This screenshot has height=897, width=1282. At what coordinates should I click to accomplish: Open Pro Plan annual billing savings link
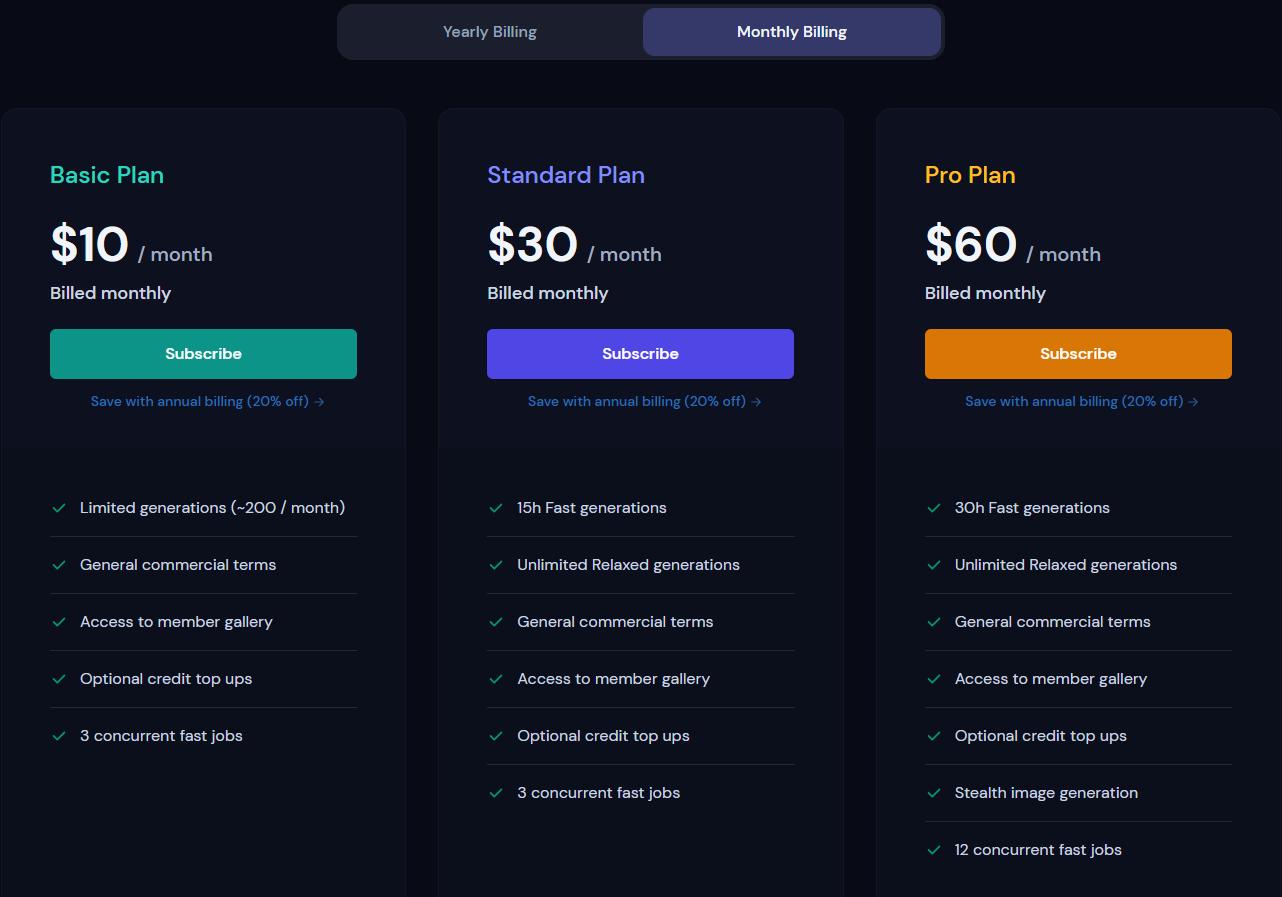1081,401
